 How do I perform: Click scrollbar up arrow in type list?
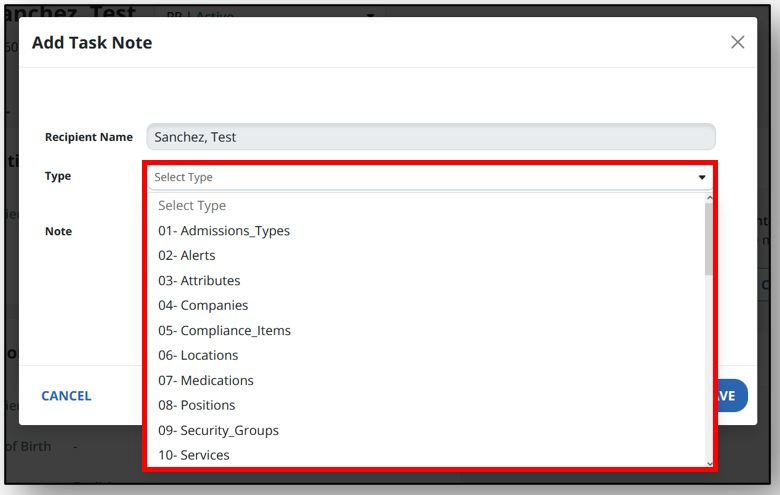tap(709, 198)
